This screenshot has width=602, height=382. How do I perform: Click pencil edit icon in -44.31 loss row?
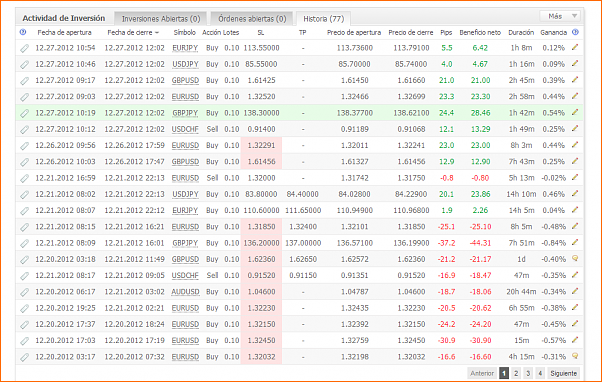point(575,242)
